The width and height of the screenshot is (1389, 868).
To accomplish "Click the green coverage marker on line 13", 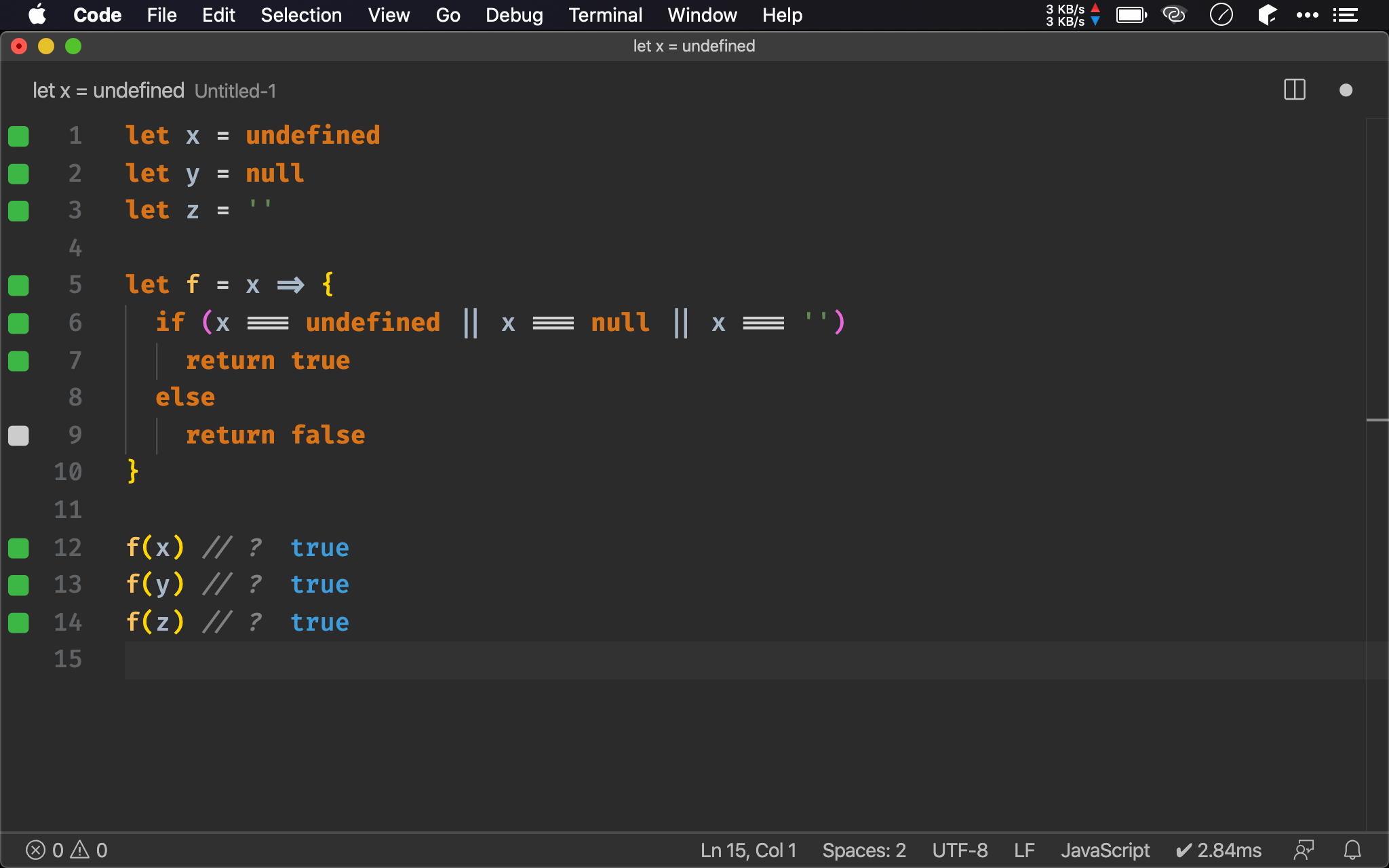I will (18, 585).
